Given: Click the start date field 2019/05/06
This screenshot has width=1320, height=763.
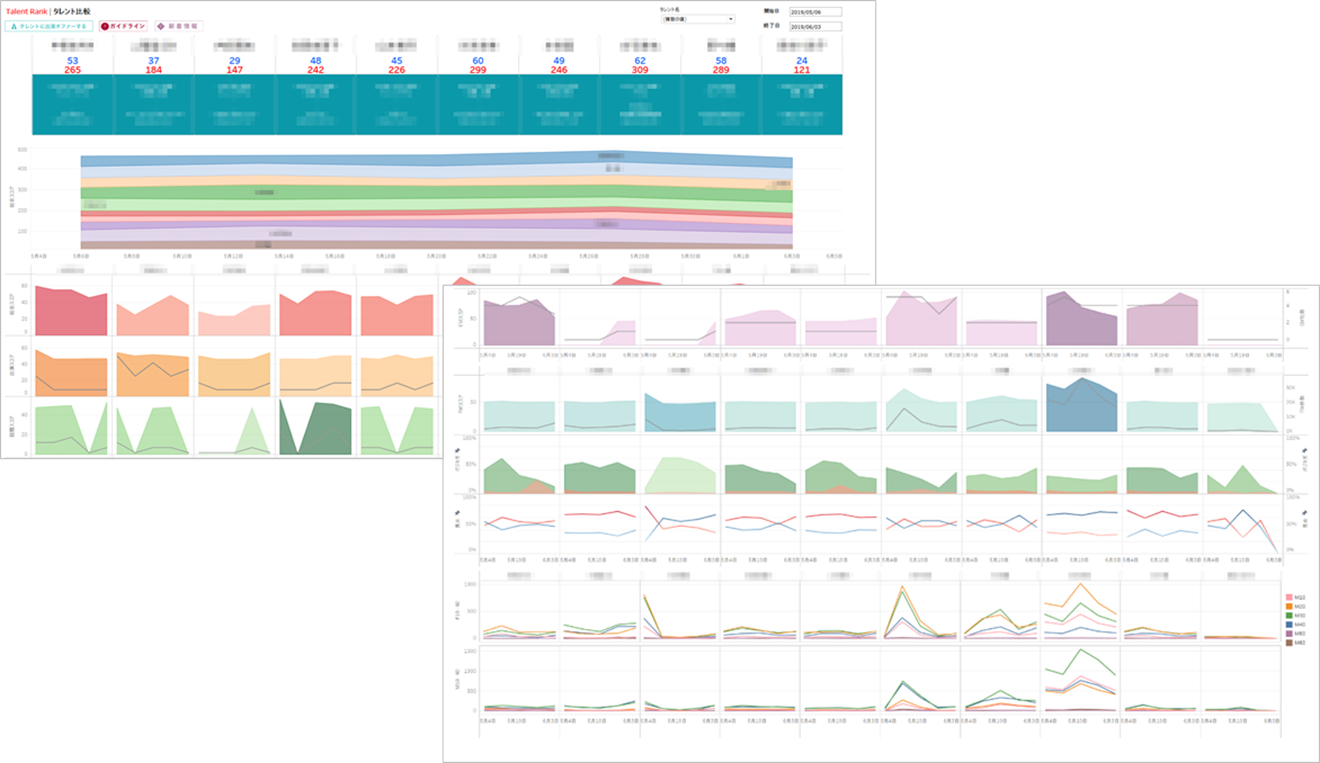Looking at the screenshot, I should [x=815, y=12].
